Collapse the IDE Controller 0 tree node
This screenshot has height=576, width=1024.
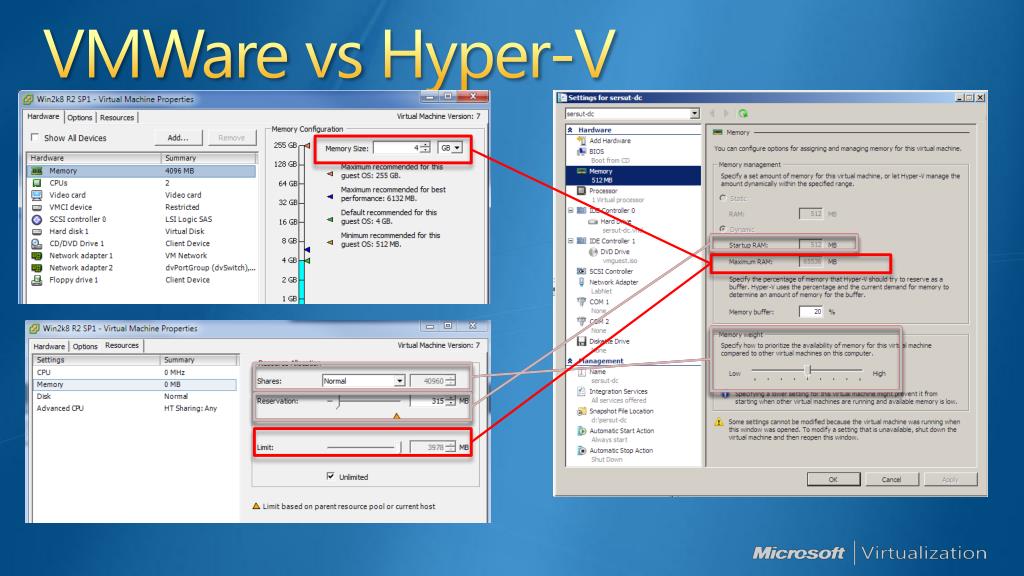(x=570, y=211)
